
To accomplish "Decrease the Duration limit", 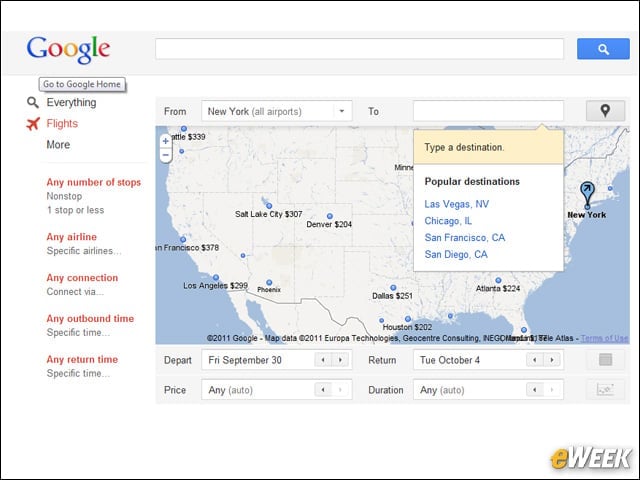I will (535, 390).
